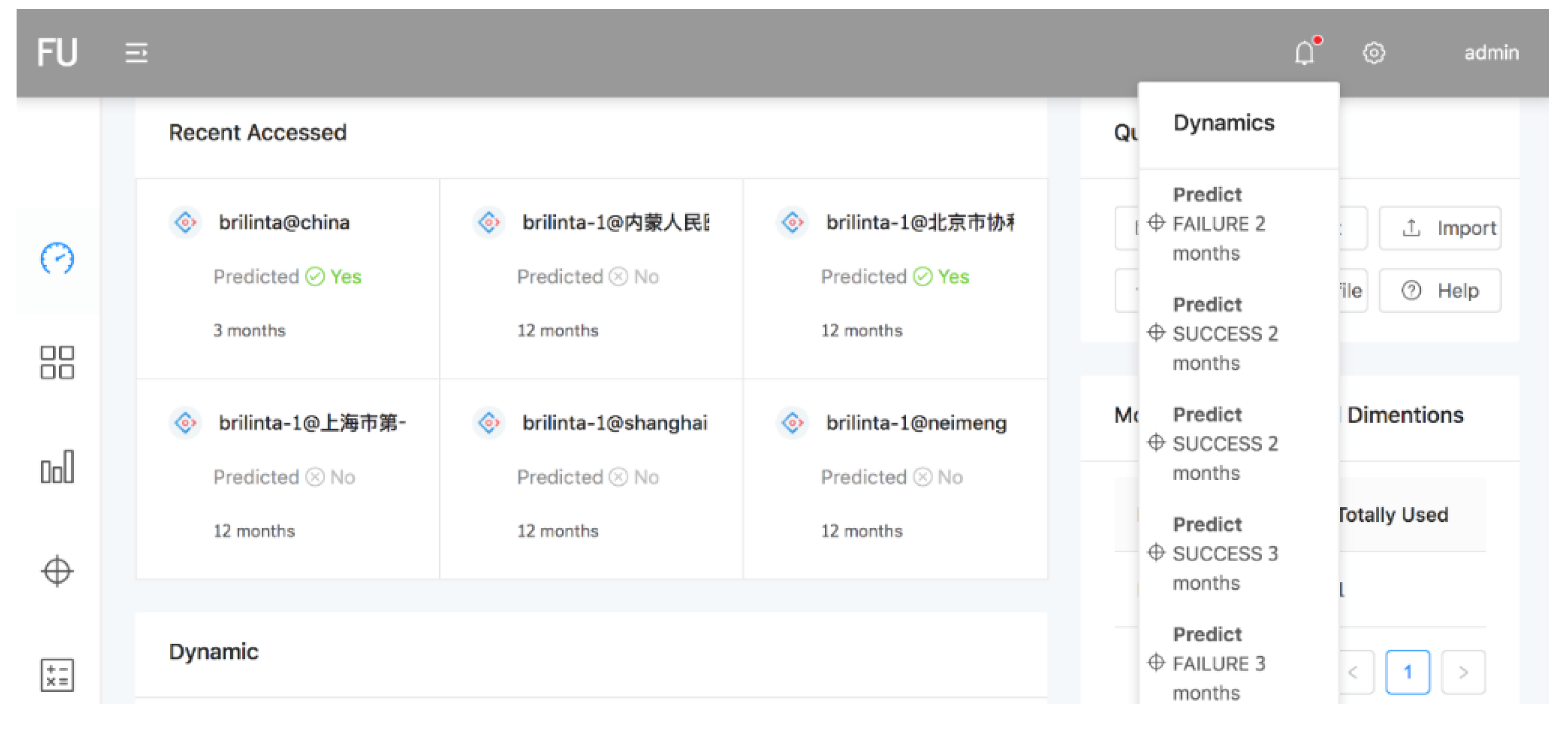Screen dimensions: 1568x739
Task: Go to next page arrow
Action: [1463, 672]
